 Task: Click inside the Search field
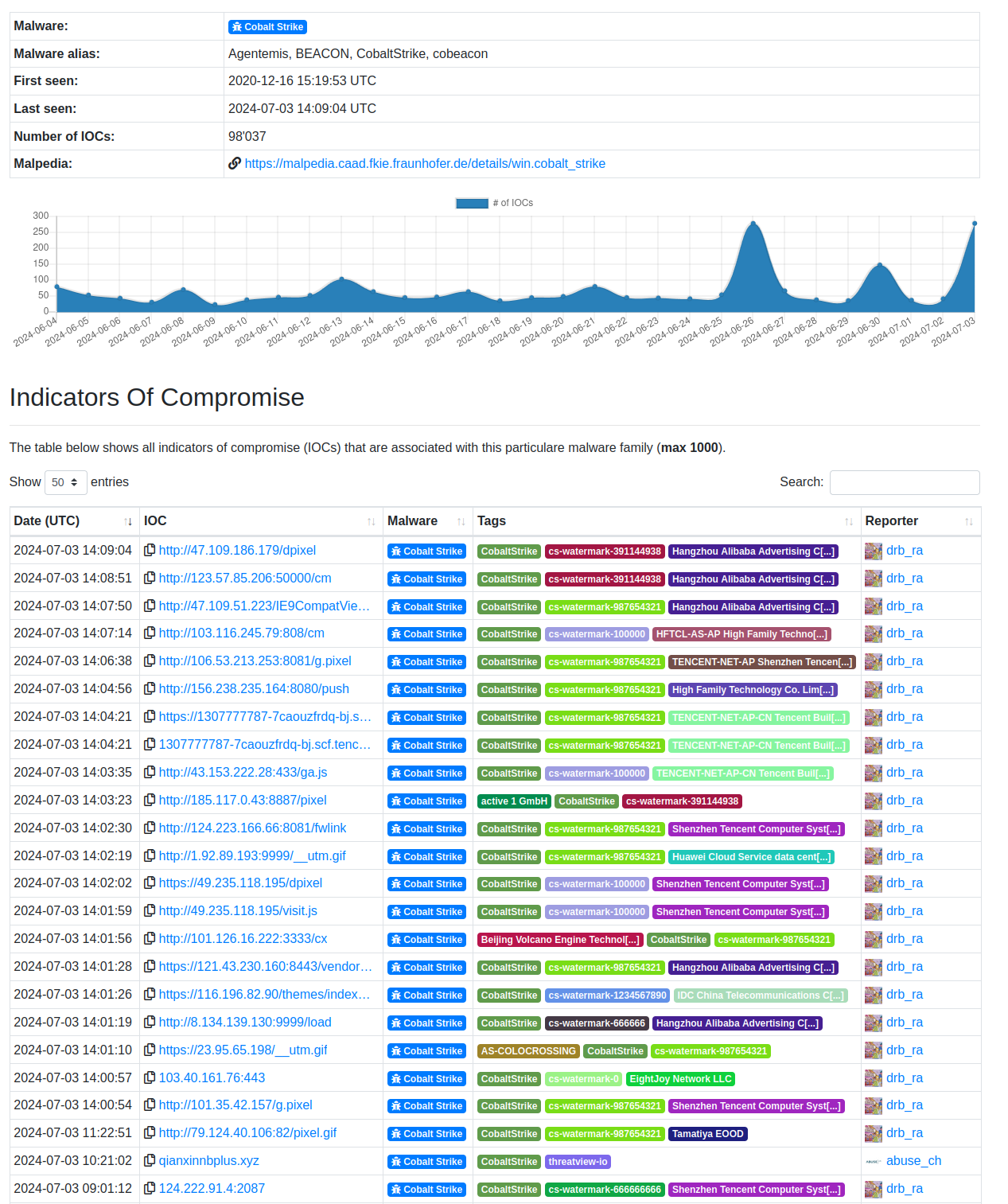[x=905, y=482]
